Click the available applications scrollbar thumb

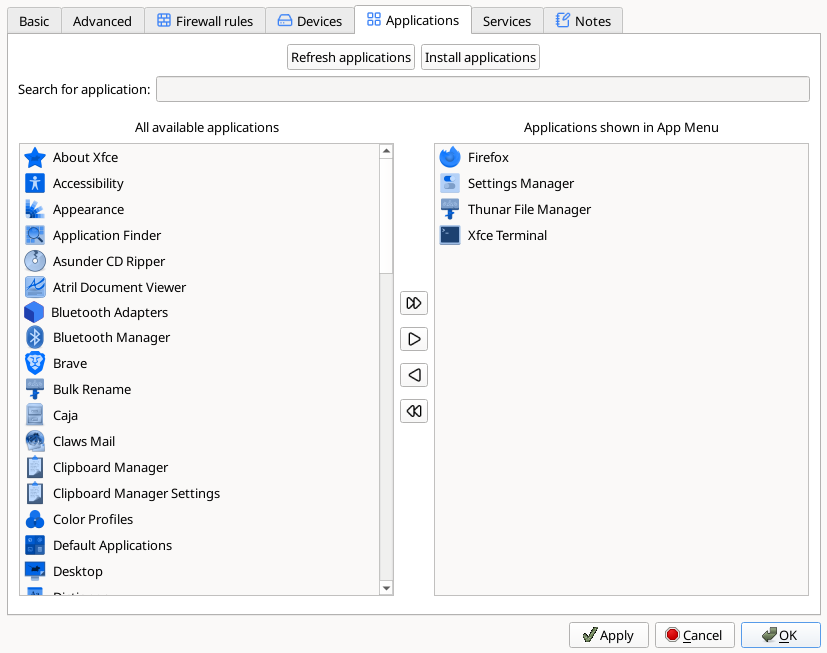[x=386, y=216]
